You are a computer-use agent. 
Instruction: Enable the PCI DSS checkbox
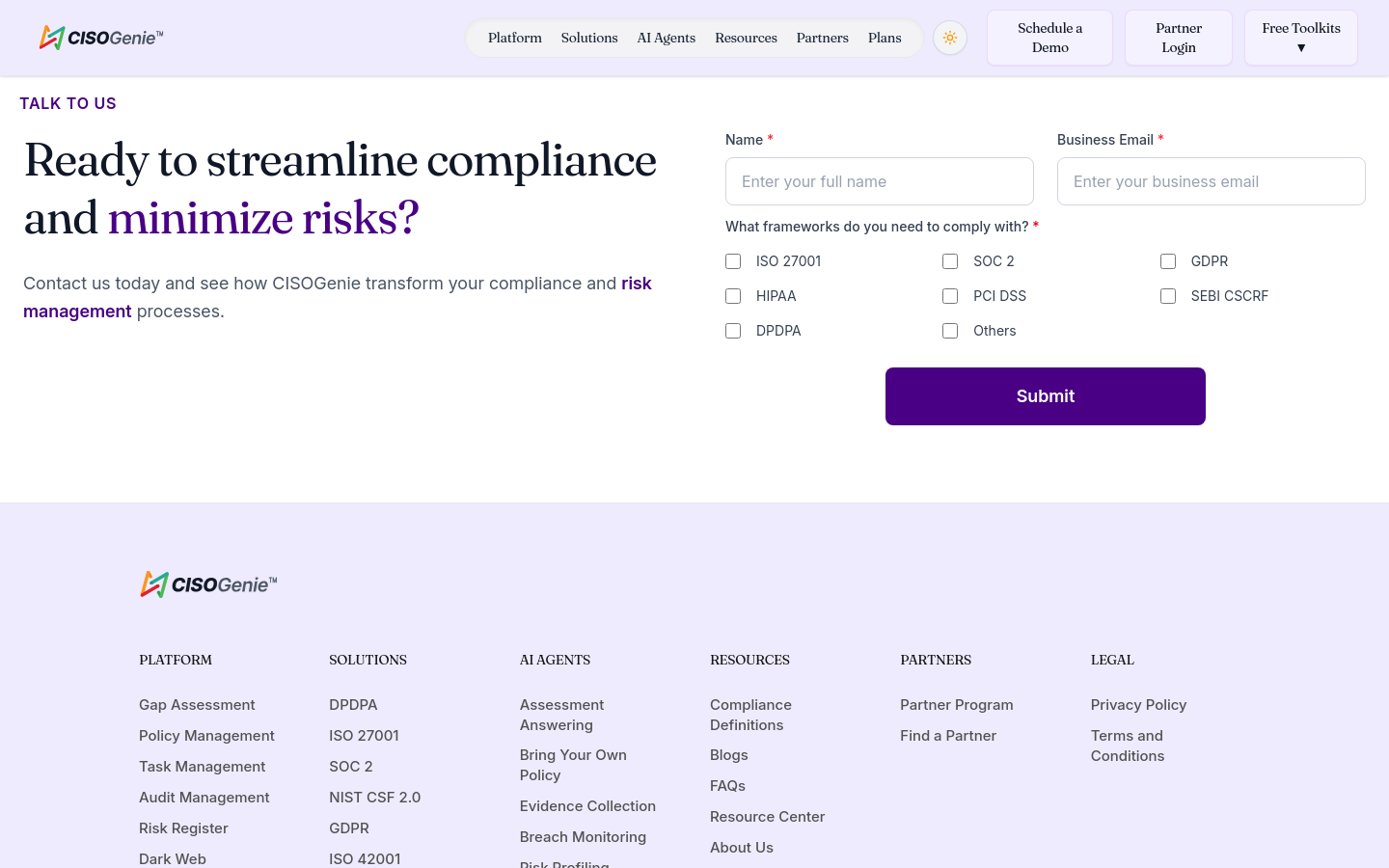click(950, 296)
